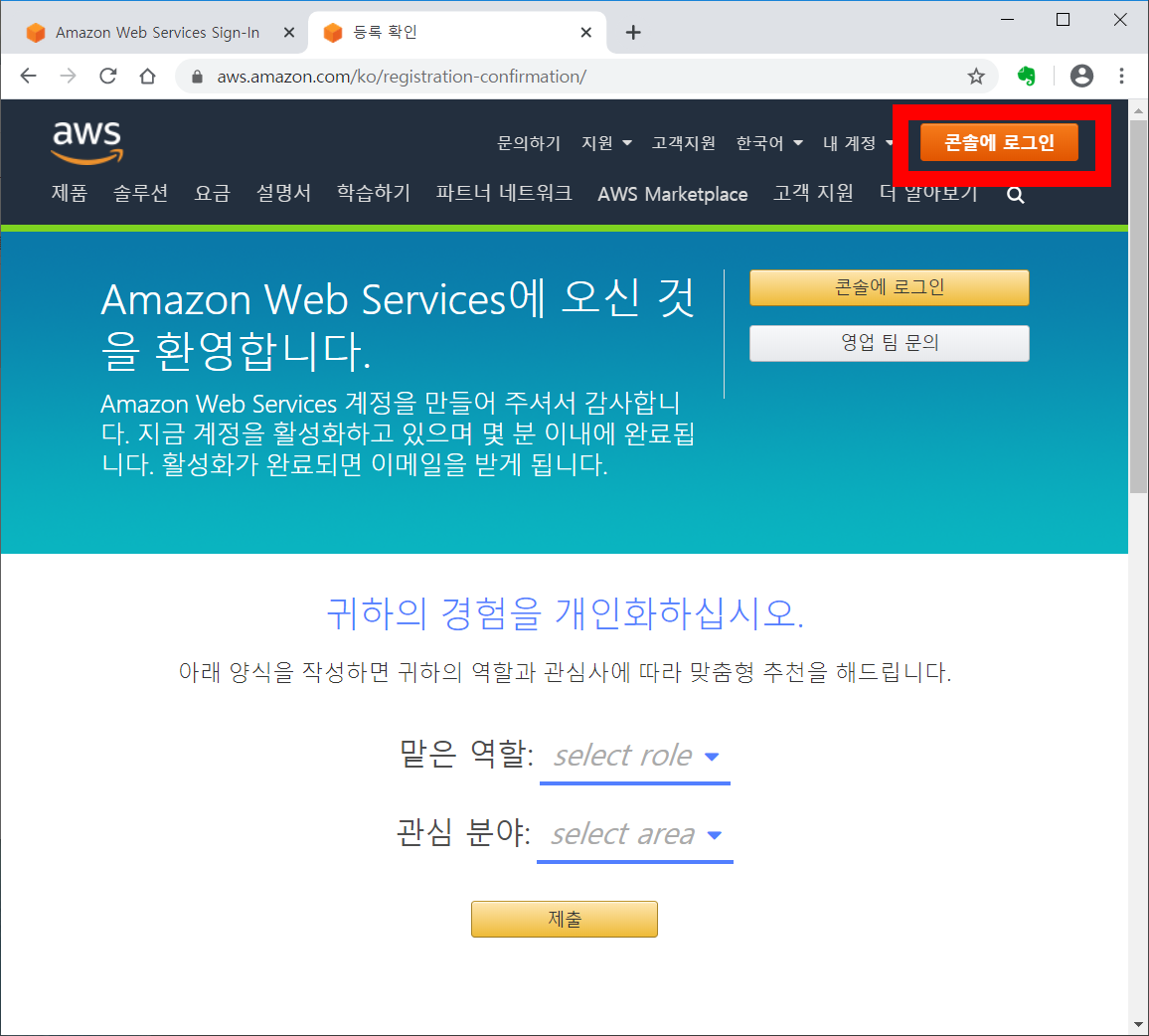Click yellow 콘솔에 로그인 button in banner
The height and width of the screenshot is (1036, 1149).
pyautogui.click(x=889, y=287)
